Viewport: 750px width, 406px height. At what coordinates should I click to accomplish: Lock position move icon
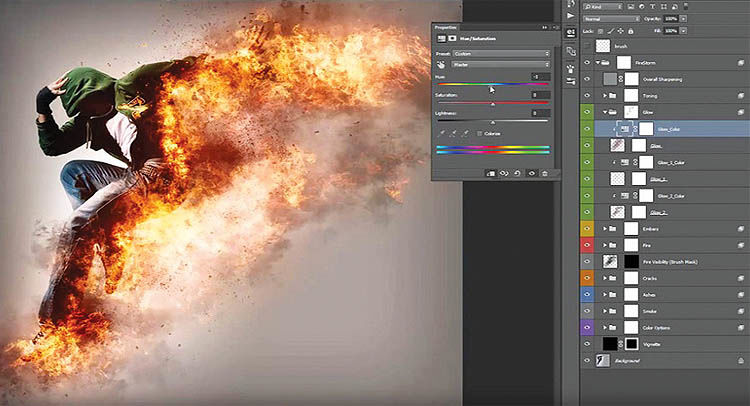pos(621,31)
